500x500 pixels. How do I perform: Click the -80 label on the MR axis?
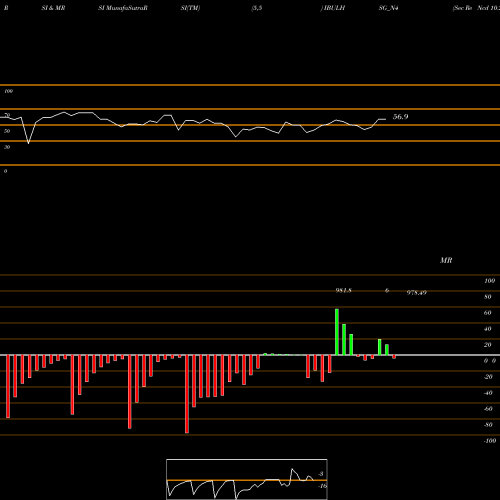point(488,425)
